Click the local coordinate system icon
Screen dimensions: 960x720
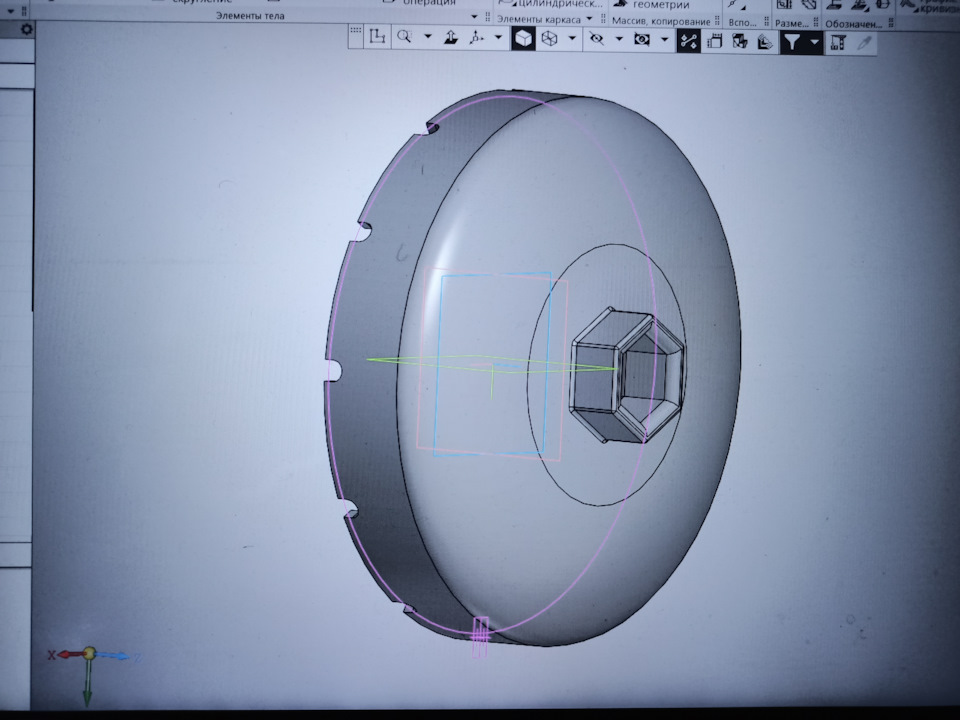click(377, 39)
